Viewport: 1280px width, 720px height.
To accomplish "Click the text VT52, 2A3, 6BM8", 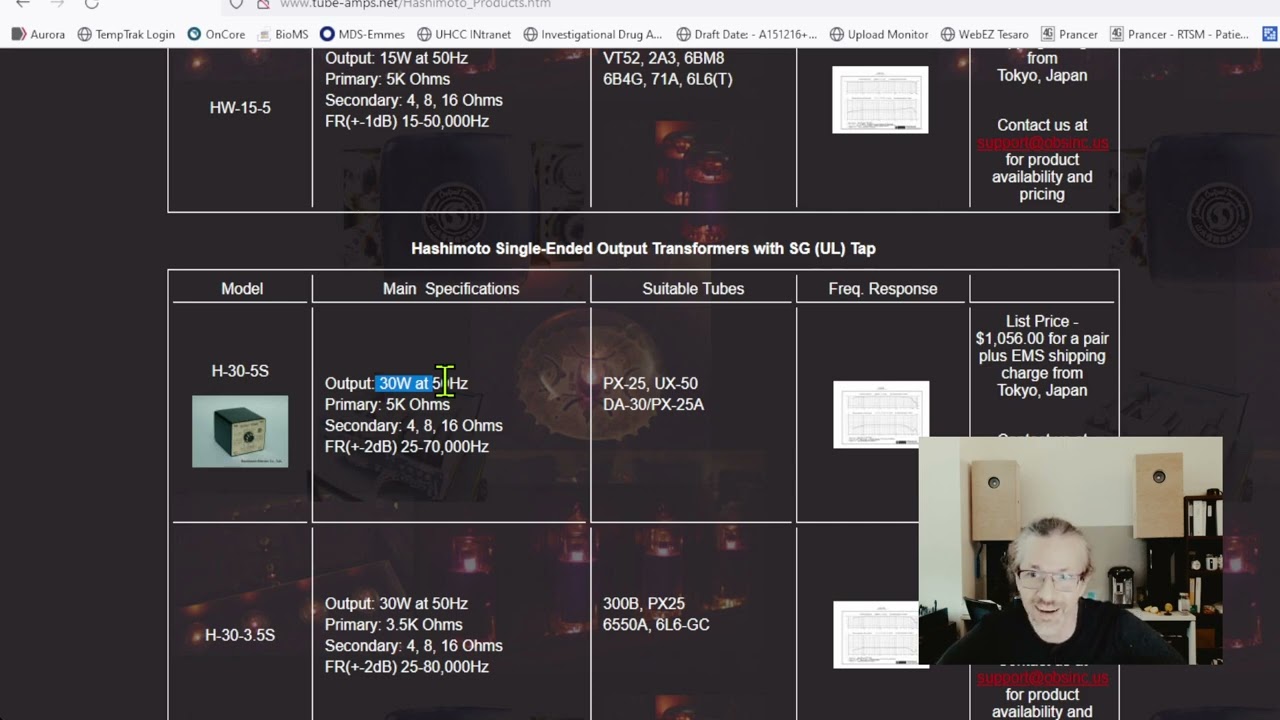I will click(x=663, y=58).
